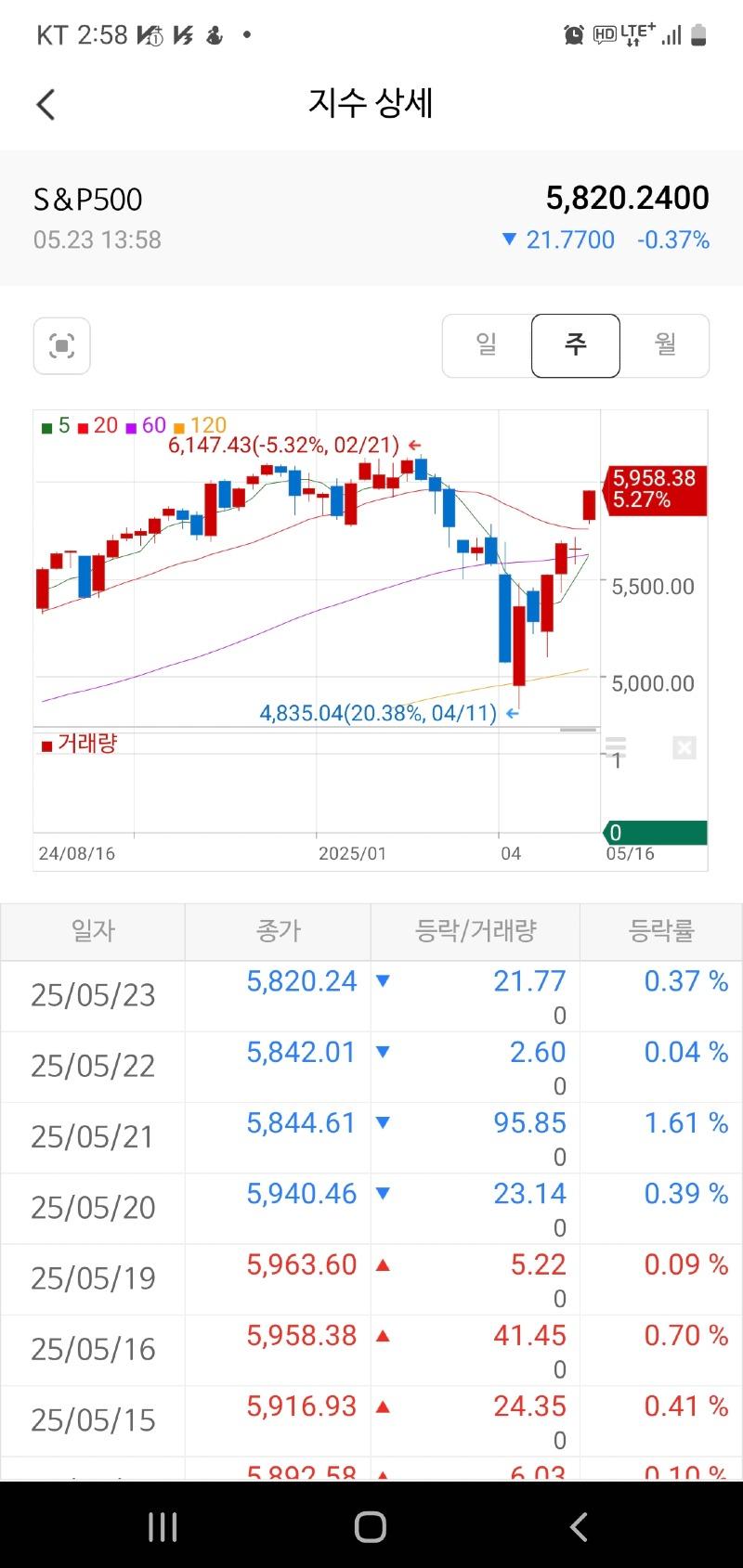Open recent apps from navigation bar
This screenshot has width=743, height=1568.
pos(163,1526)
